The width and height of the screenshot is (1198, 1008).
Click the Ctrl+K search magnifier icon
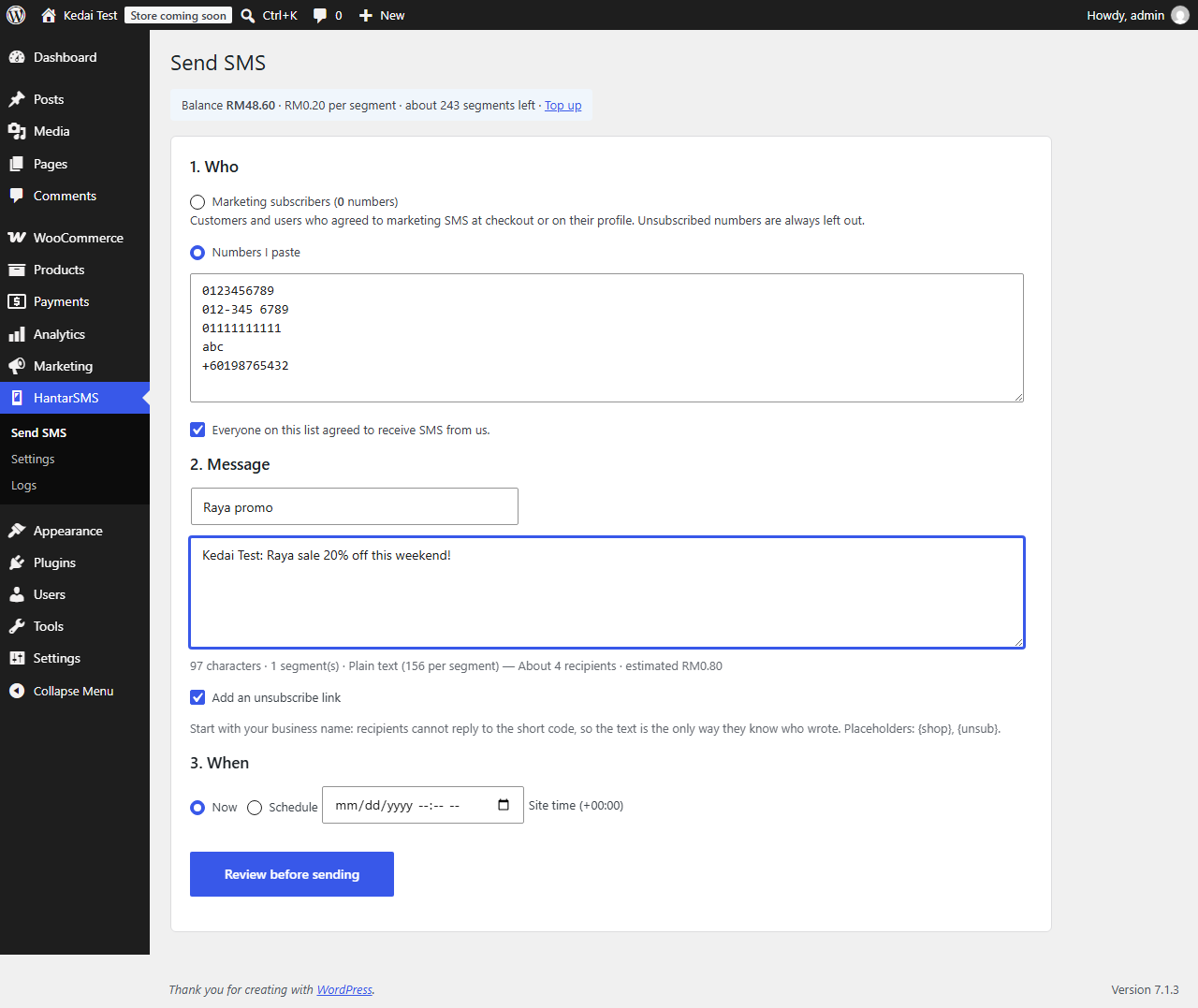point(248,15)
